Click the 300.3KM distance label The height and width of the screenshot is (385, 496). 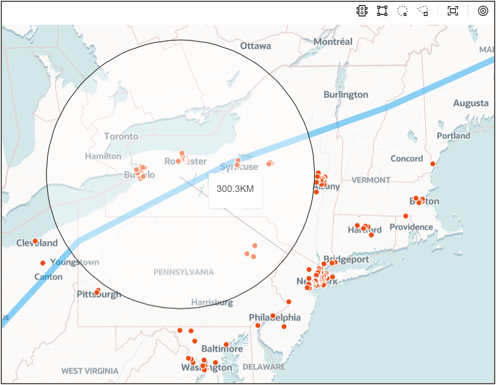pyautogui.click(x=235, y=189)
